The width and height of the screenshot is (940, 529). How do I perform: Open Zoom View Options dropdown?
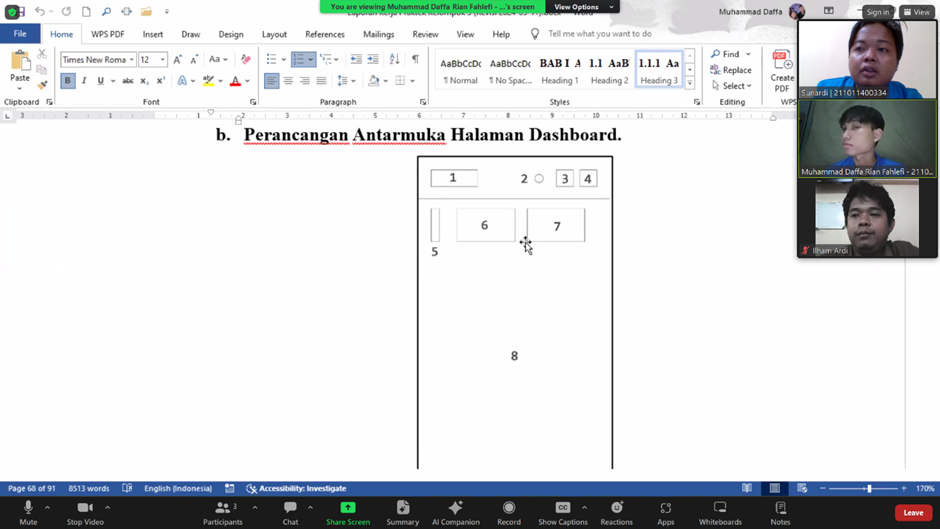point(583,7)
